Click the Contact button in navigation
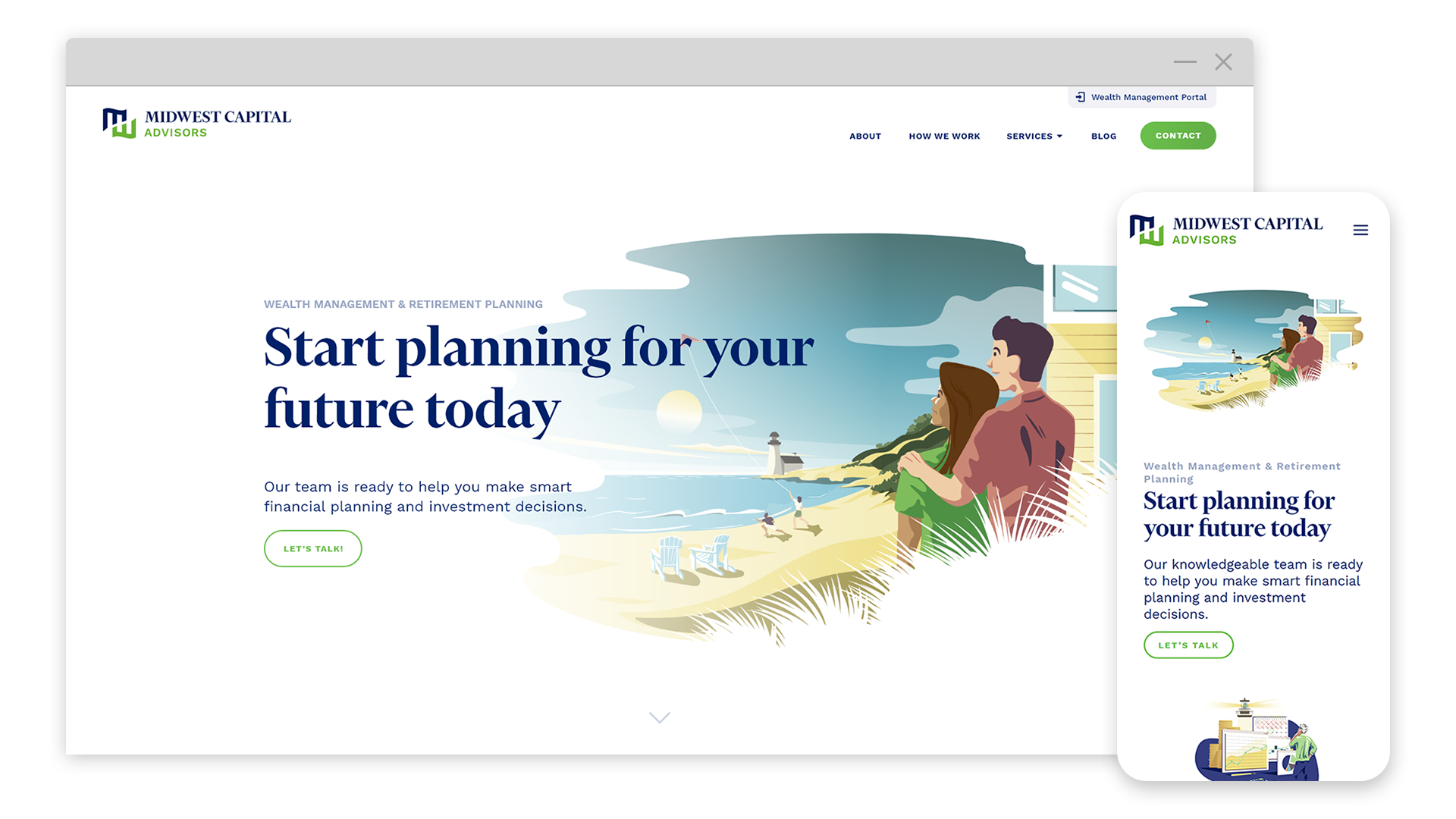 [x=1178, y=135]
